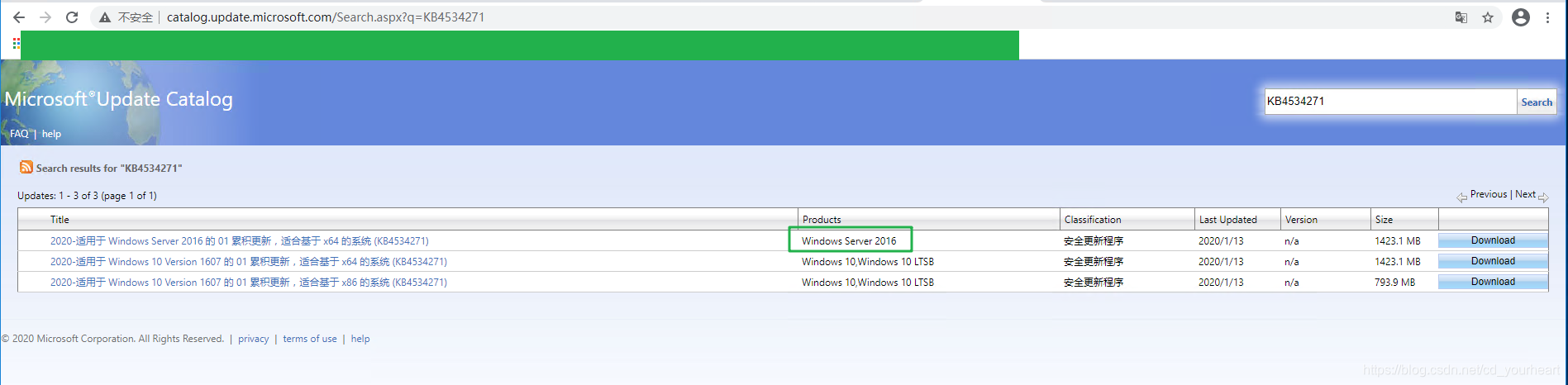Open the FAQ link
The image size is (1568, 385).
pos(19,134)
